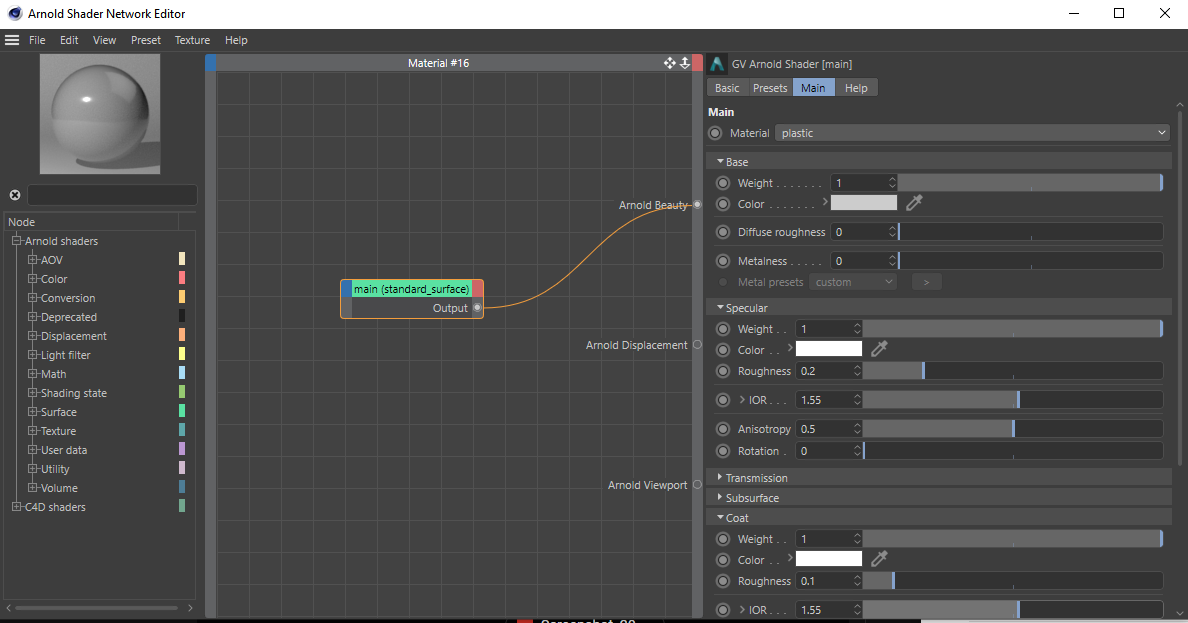The height and width of the screenshot is (623, 1188).
Task: Click the keyframe circle beside Specular Weight
Action: (722, 328)
